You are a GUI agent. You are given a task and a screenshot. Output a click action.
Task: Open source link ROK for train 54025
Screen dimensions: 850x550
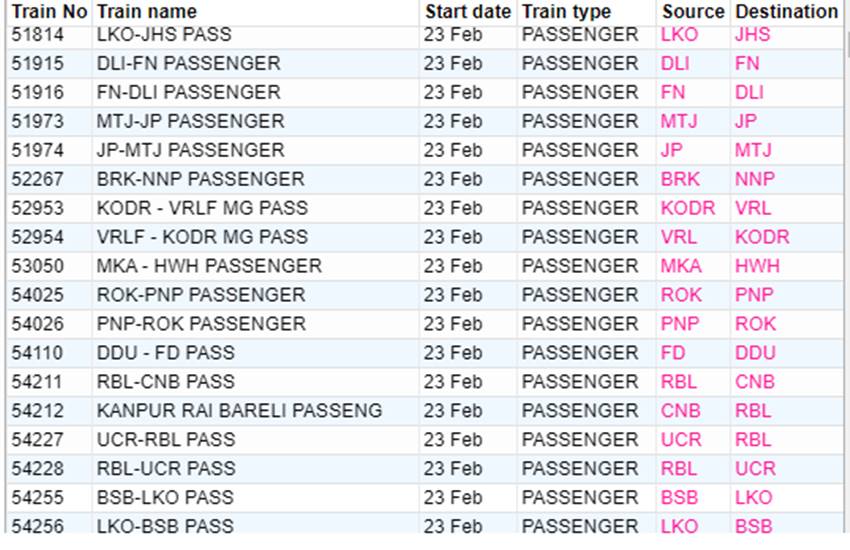tap(681, 295)
